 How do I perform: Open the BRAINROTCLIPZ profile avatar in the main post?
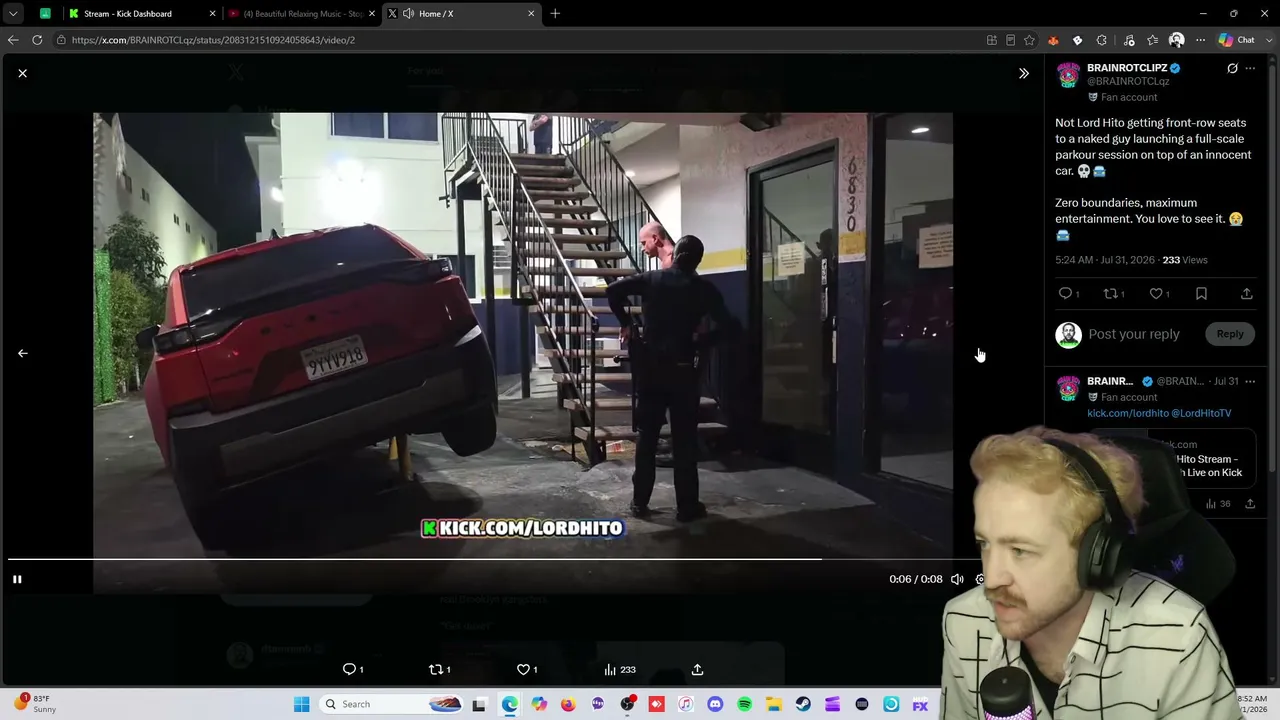(x=1068, y=74)
